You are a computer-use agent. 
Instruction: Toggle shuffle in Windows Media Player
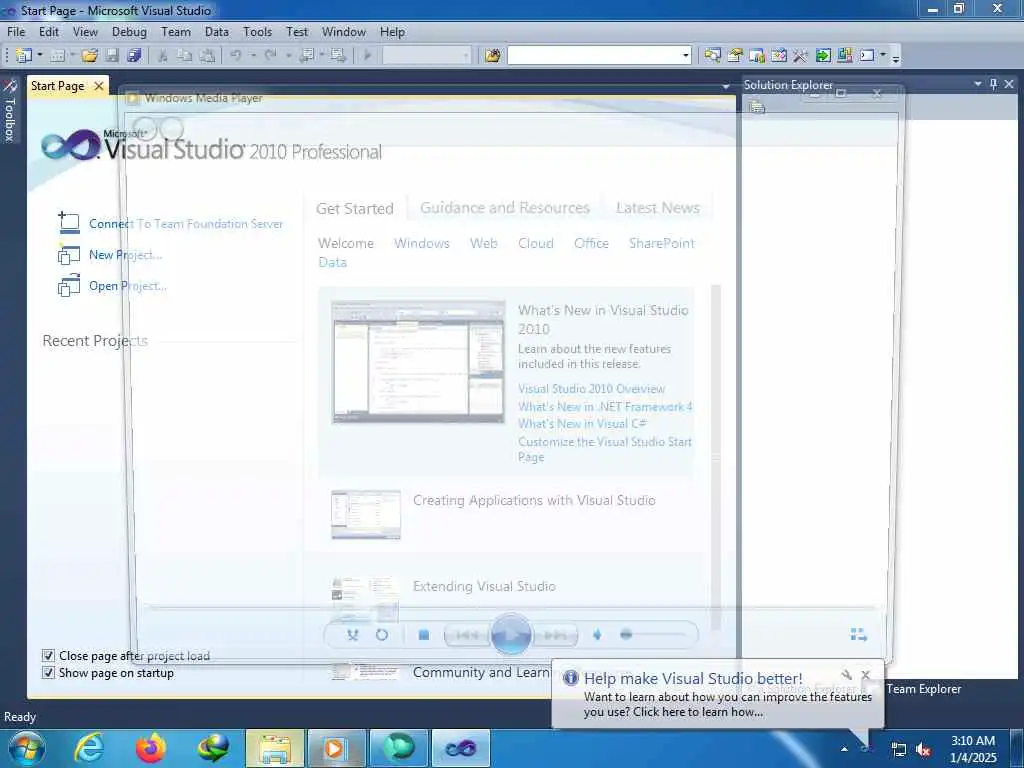point(353,635)
